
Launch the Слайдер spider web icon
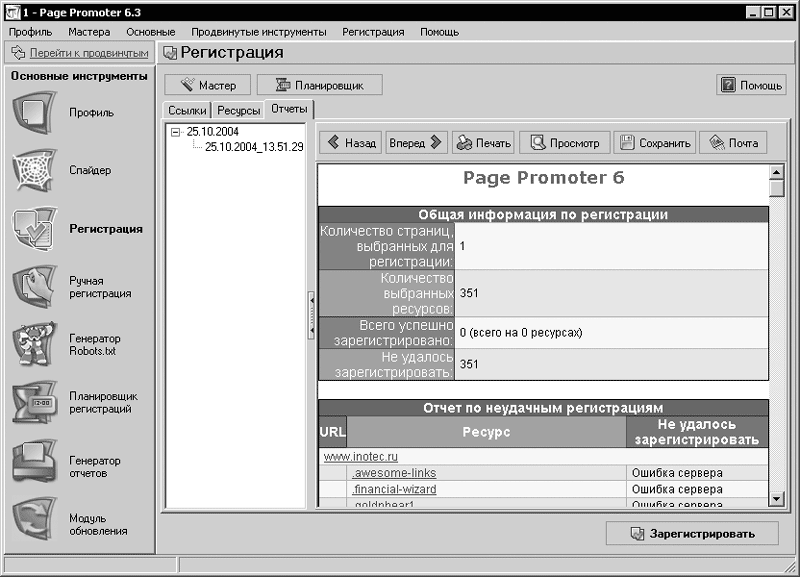click(x=34, y=170)
